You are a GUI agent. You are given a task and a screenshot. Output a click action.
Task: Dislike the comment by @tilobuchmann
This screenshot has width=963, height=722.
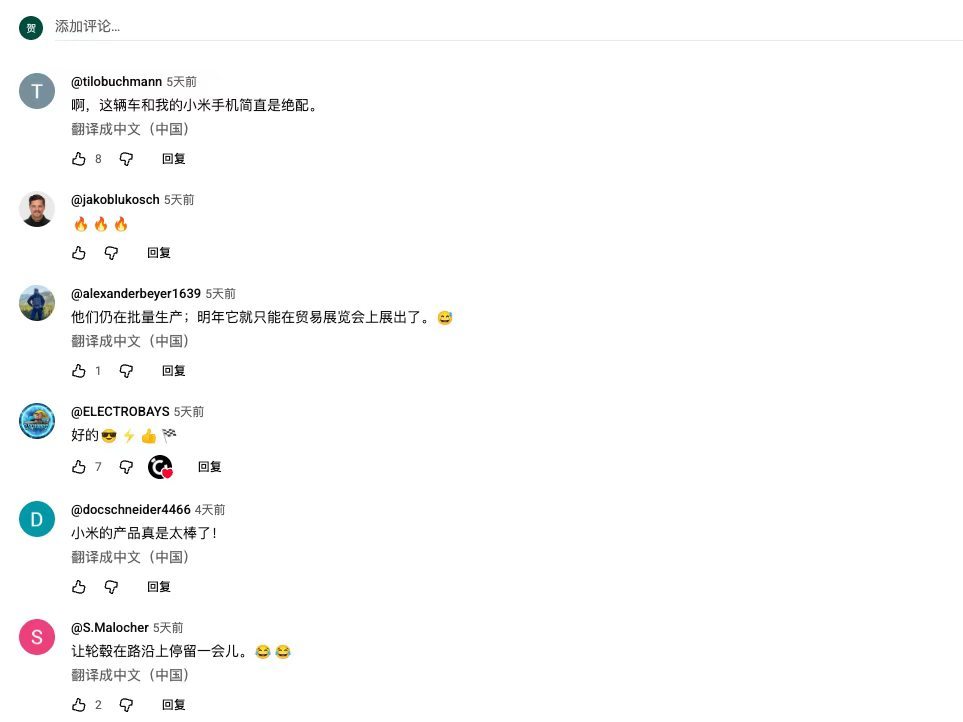[x=126, y=159]
